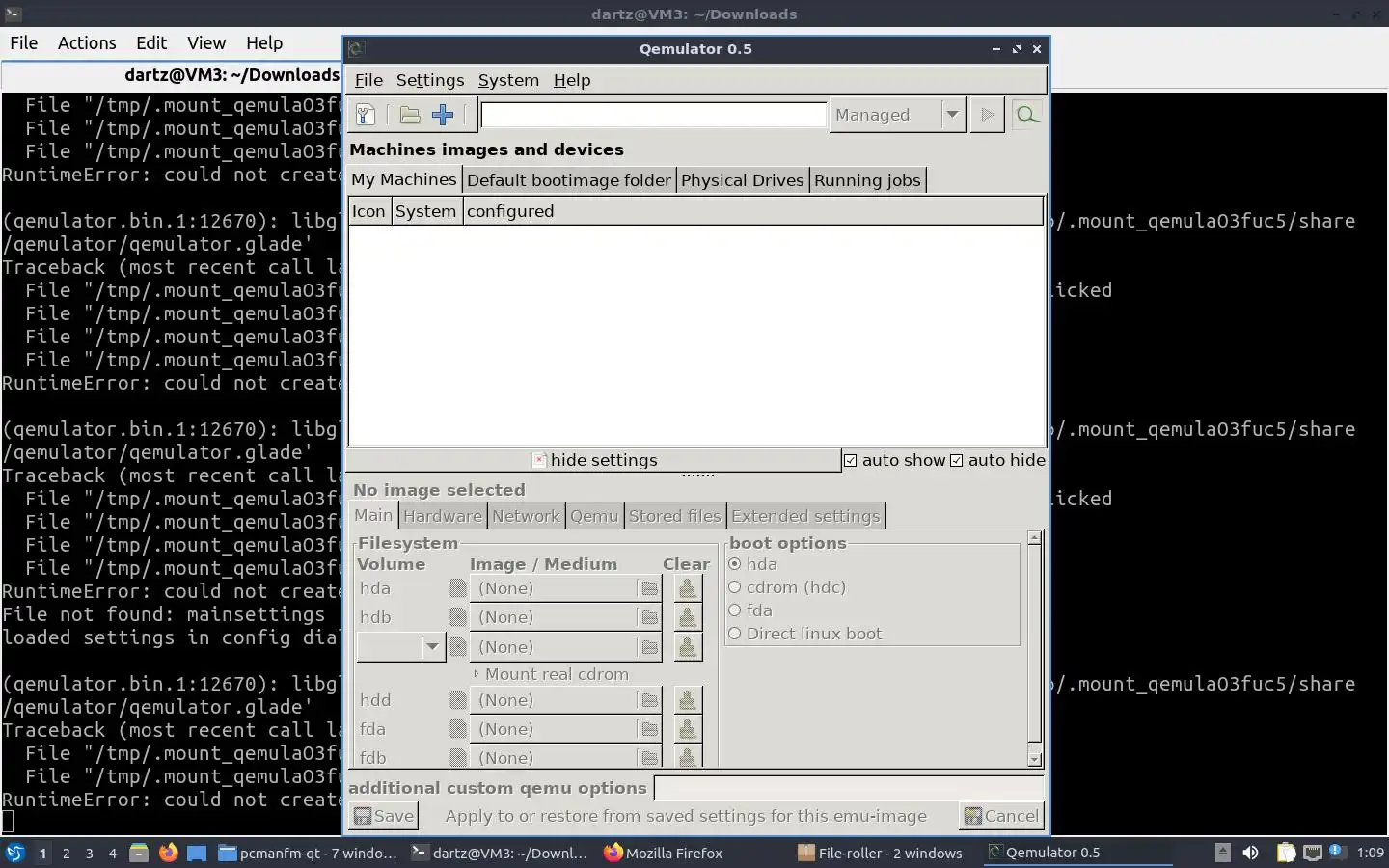Open the Settings menu
The height and width of the screenshot is (868, 1389).
pyautogui.click(x=430, y=80)
